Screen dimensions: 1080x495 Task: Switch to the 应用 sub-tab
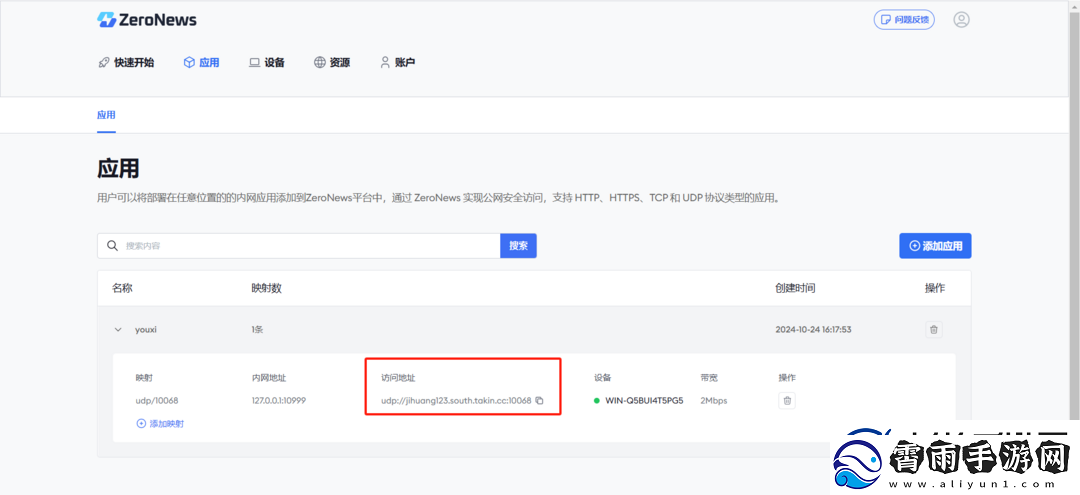106,115
